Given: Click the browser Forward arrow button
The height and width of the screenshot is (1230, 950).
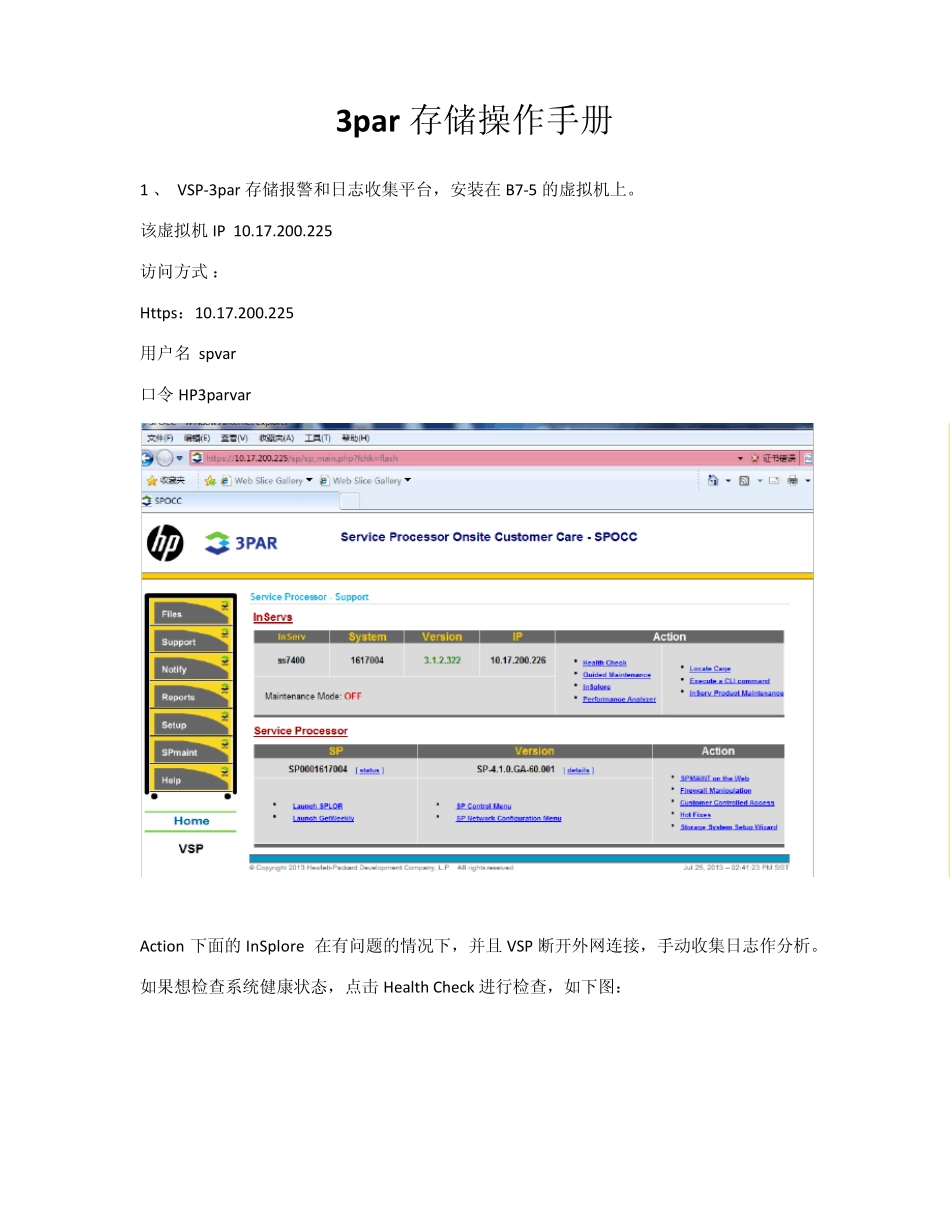Looking at the screenshot, I should pos(164,458).
